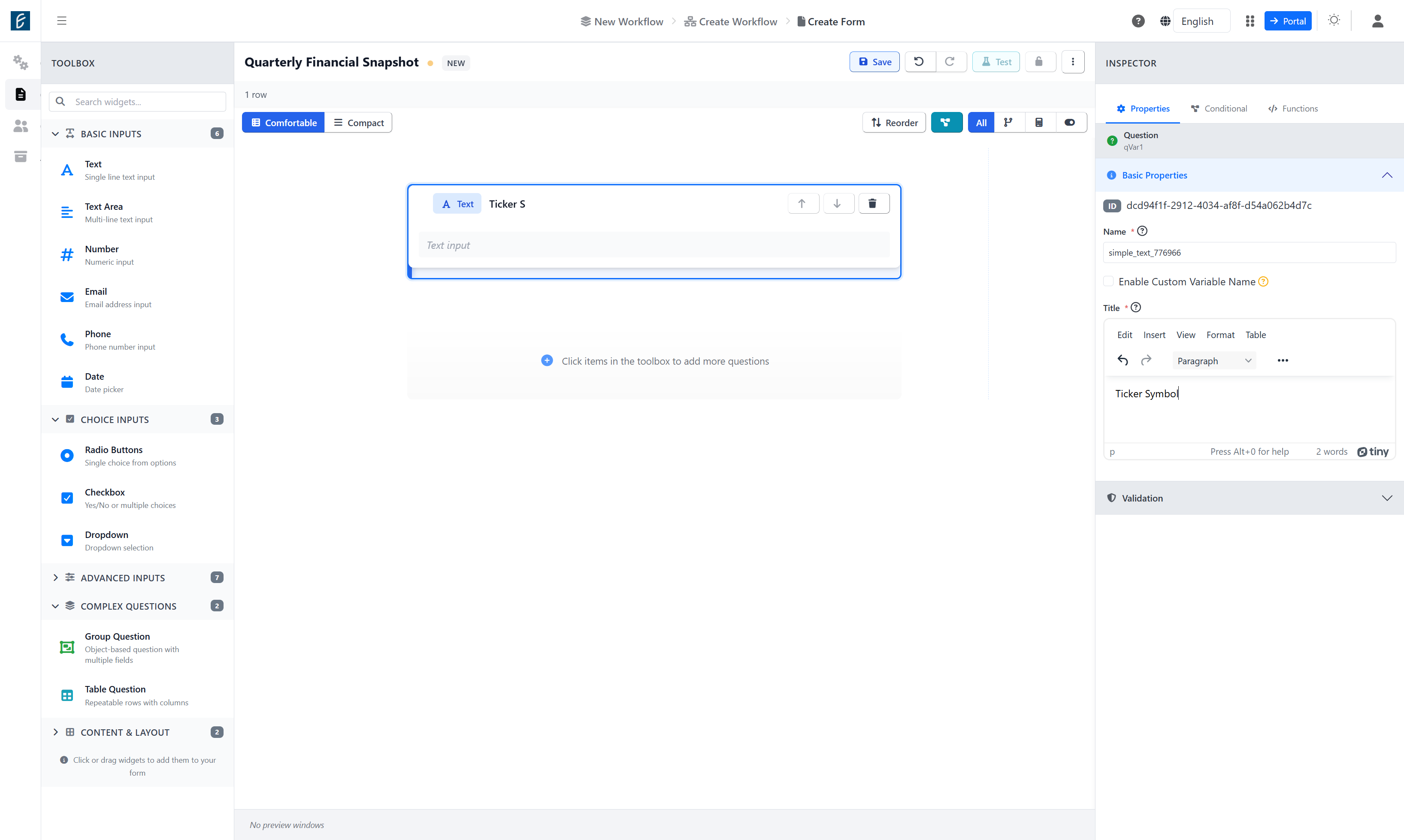Open the Paragraph format dropdown

[1214, 360]
